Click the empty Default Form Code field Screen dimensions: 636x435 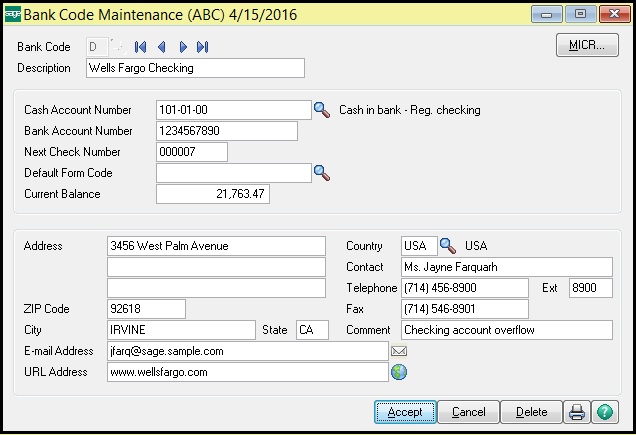point(234,173)
